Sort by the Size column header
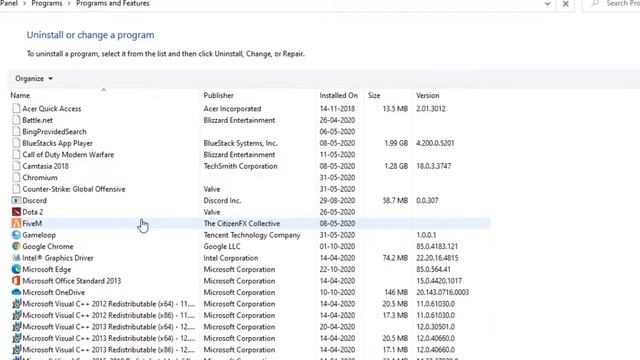640x360 pixels. coord(374,95)
